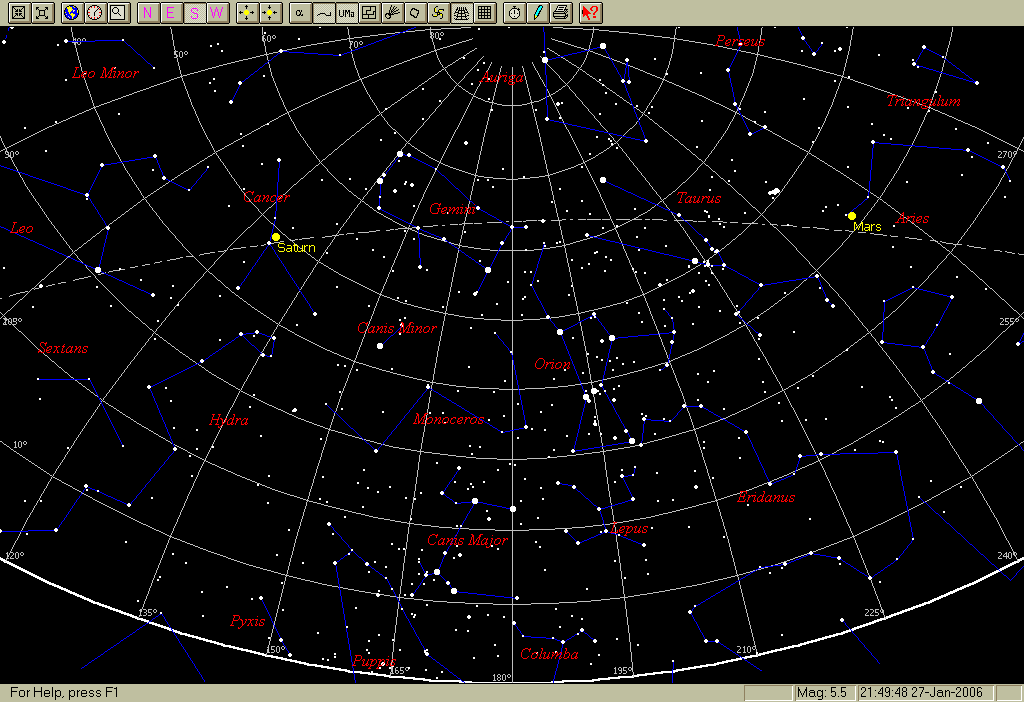Toggle the alpha star labels button

coord(300,12)
